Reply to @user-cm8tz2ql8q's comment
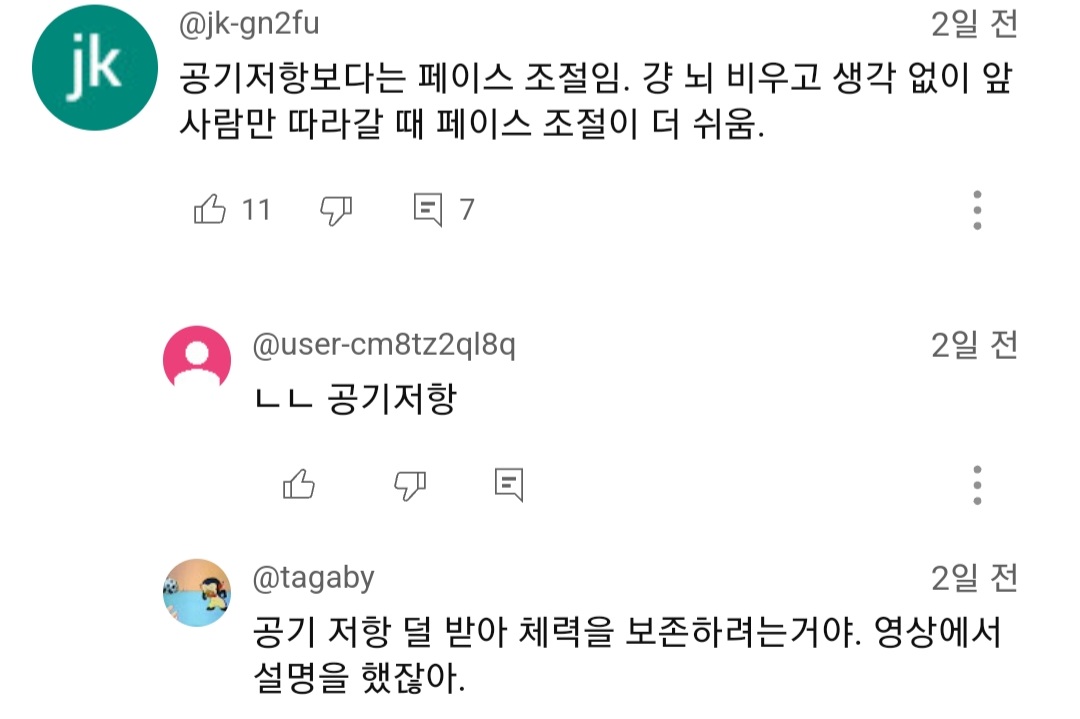Screen dimensions: 1080x719 pyautogui.click(x=509, y=485)
